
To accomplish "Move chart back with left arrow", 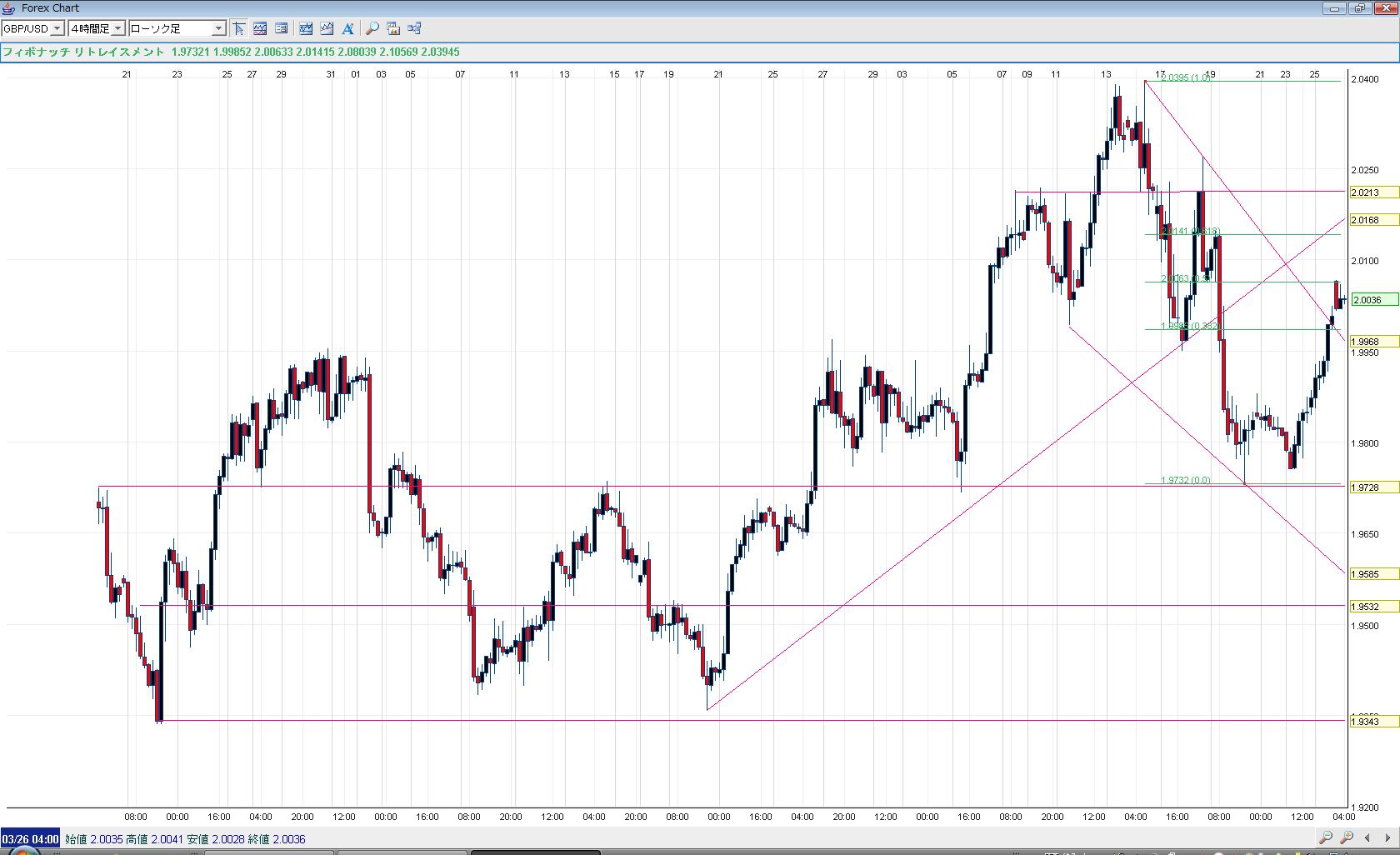I will (x=1367, y=837).
